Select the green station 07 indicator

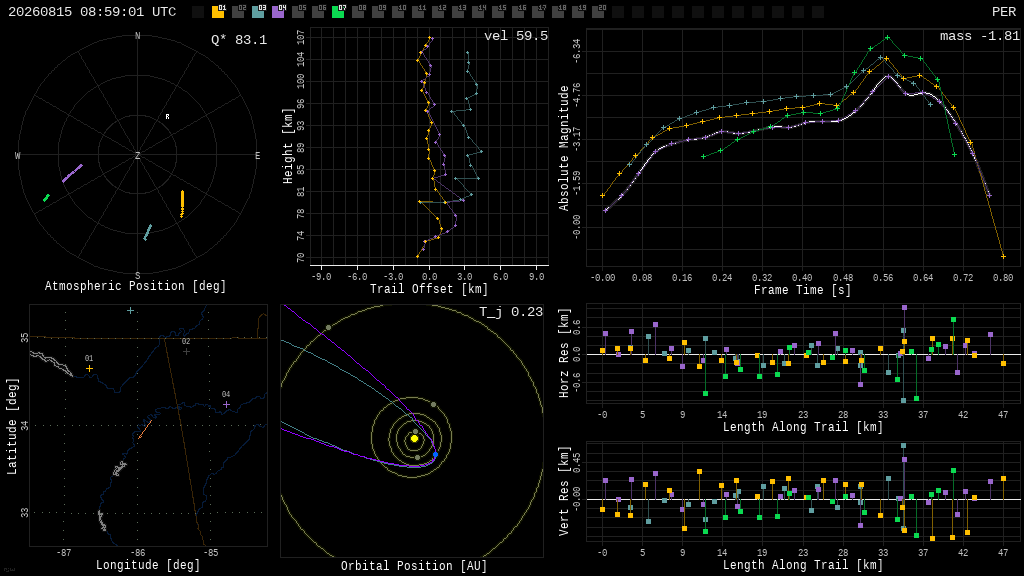click(338, 12)
